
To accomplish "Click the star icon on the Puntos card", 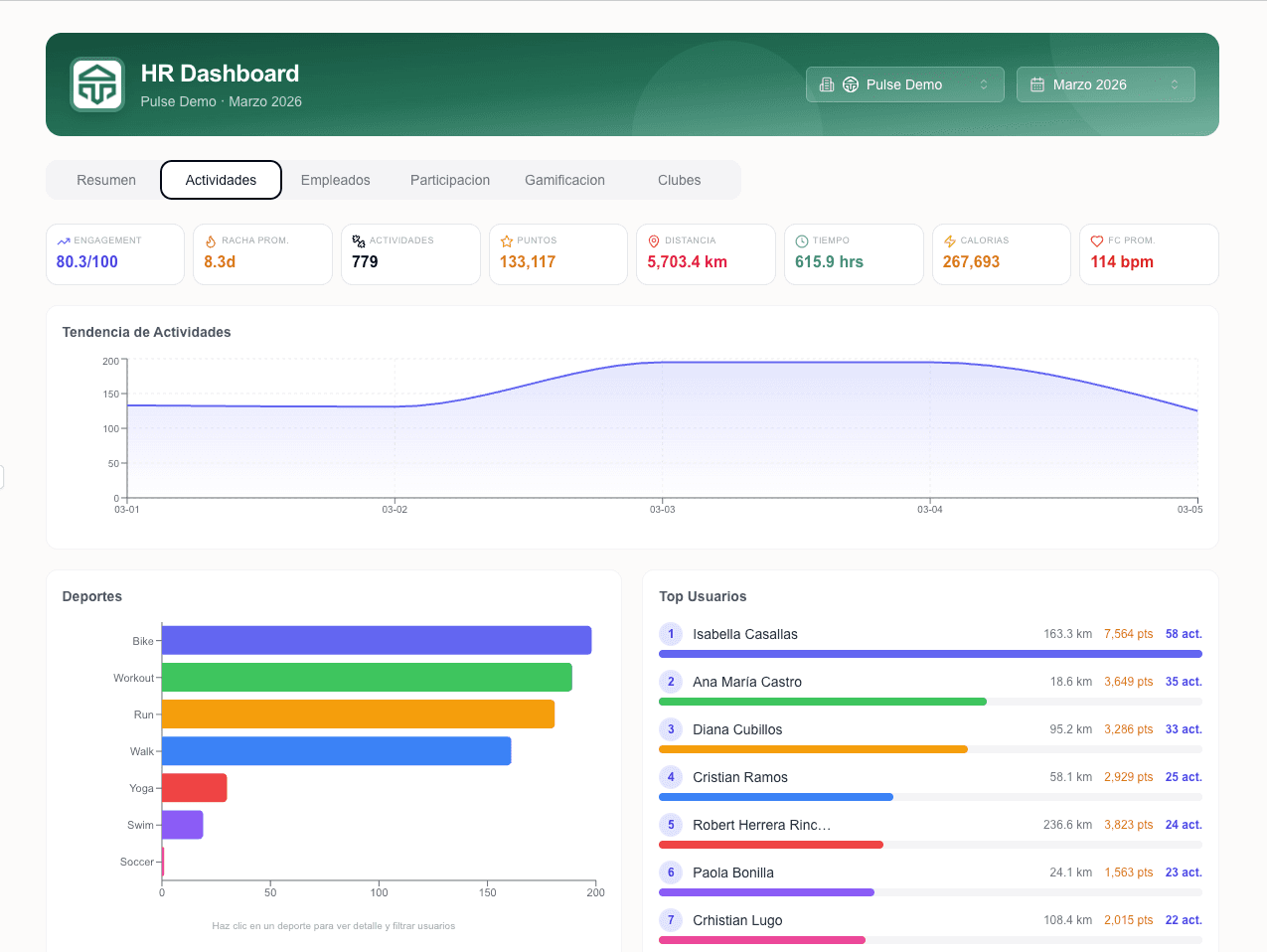I will 507,239.
